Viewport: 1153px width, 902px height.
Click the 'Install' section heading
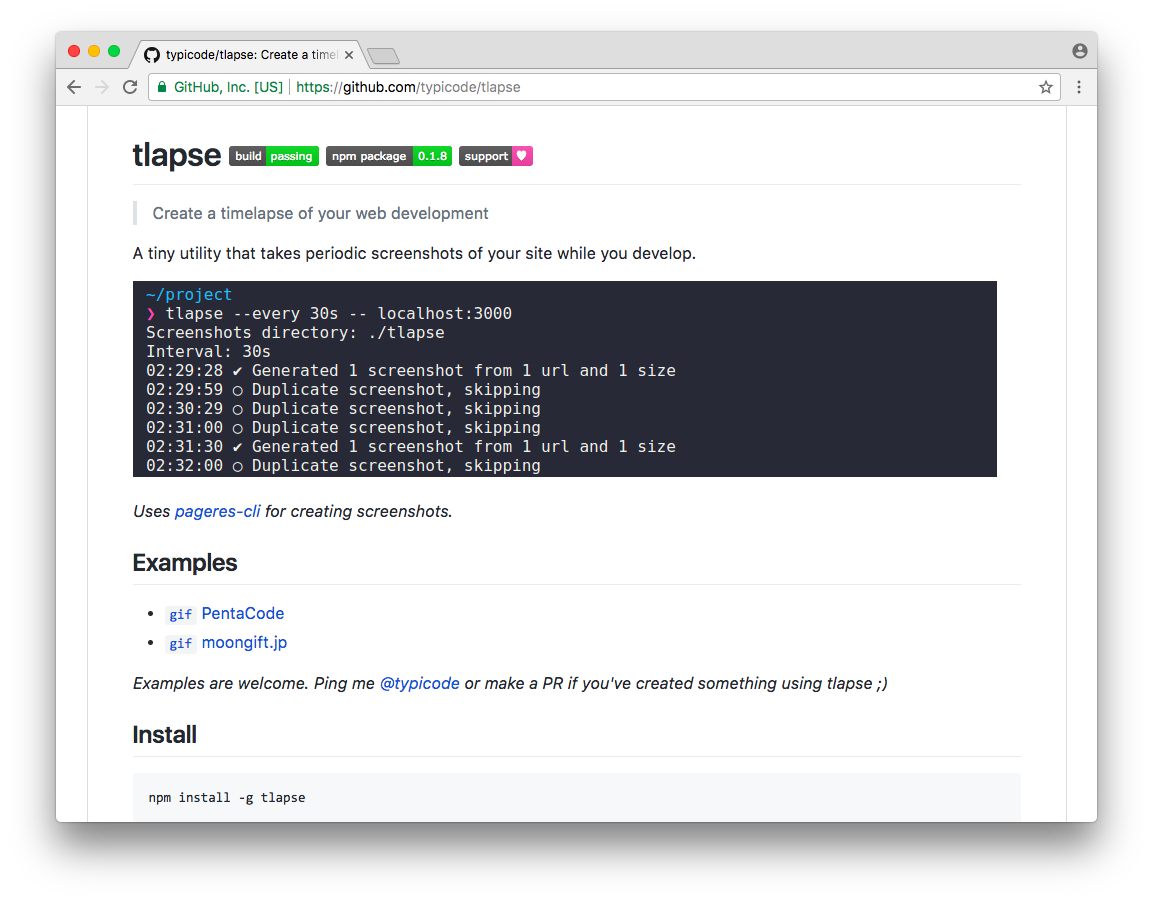coord(165,735)
